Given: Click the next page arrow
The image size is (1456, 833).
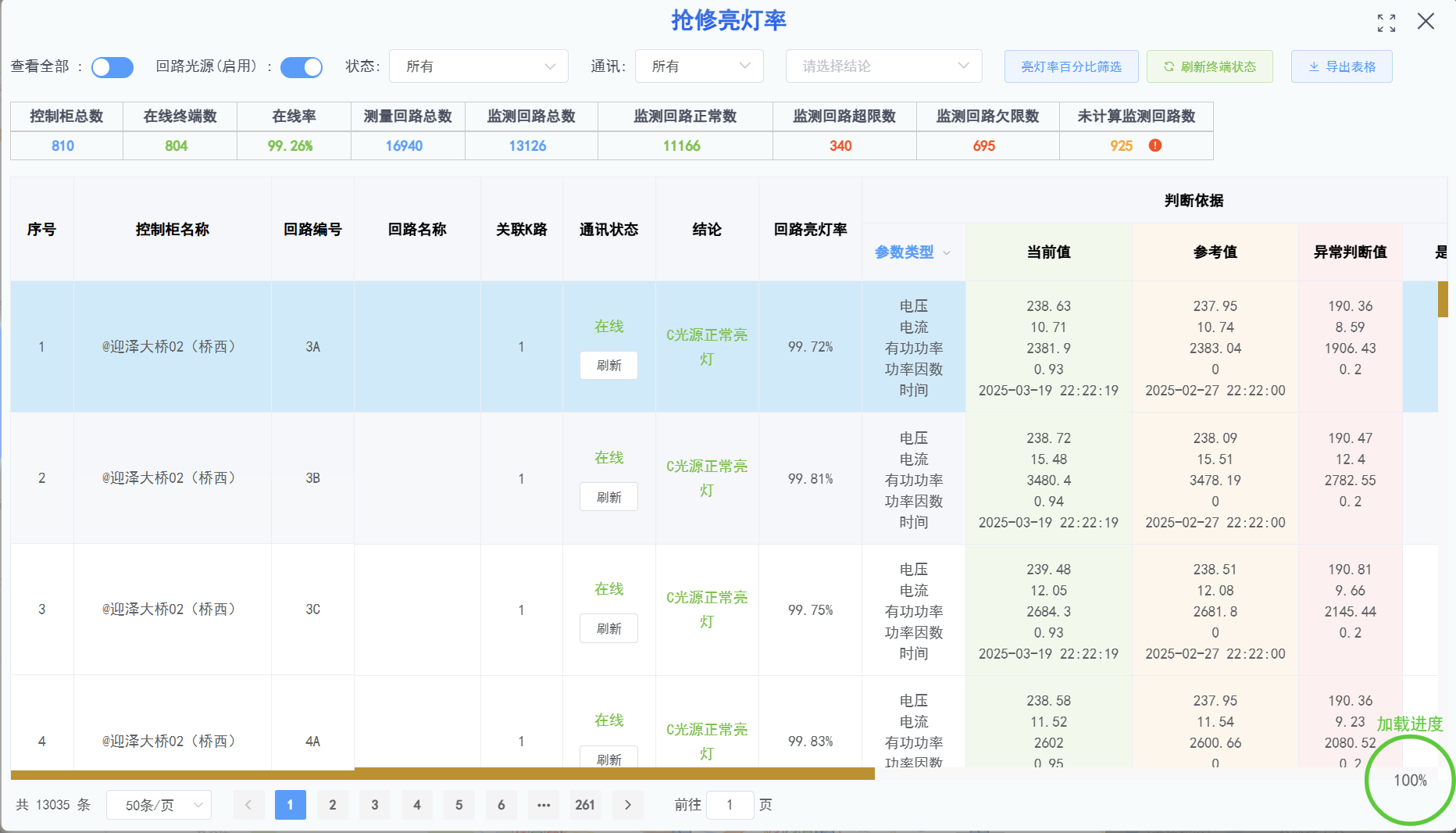Looking at the screenshot, I should 627,805.
